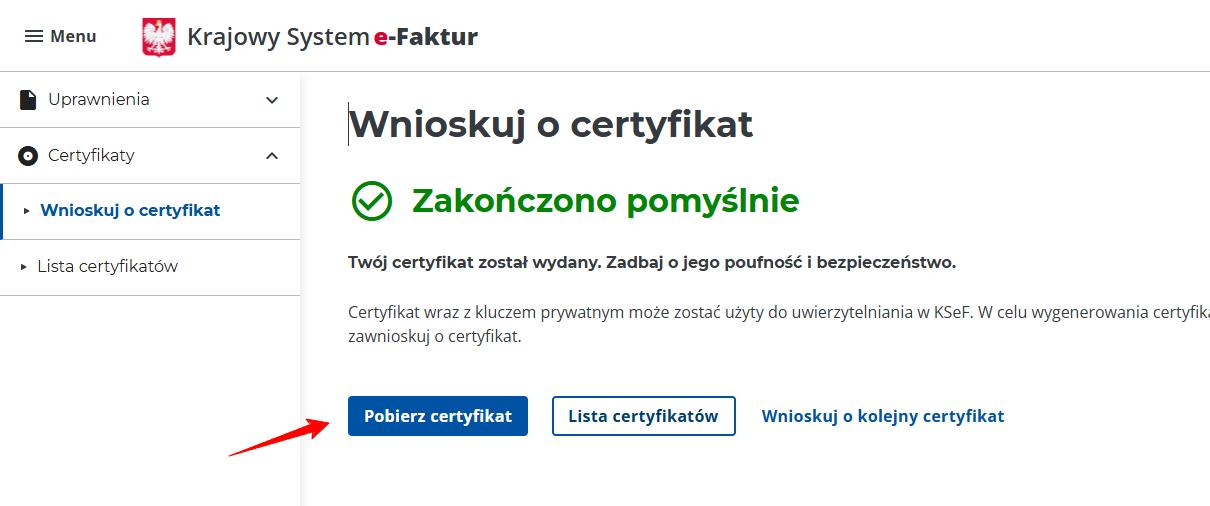Follow the Wnioskuj o kolejny certyfikat link

[883, 416]
